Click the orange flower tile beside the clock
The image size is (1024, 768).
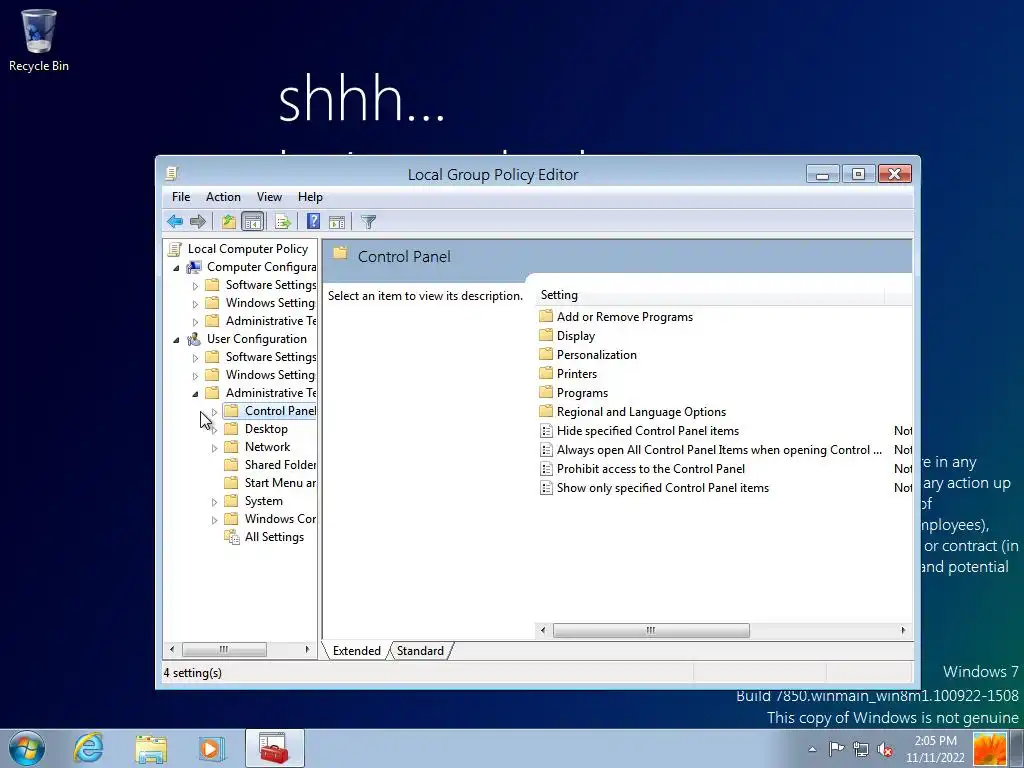click(x=989, y=749)
